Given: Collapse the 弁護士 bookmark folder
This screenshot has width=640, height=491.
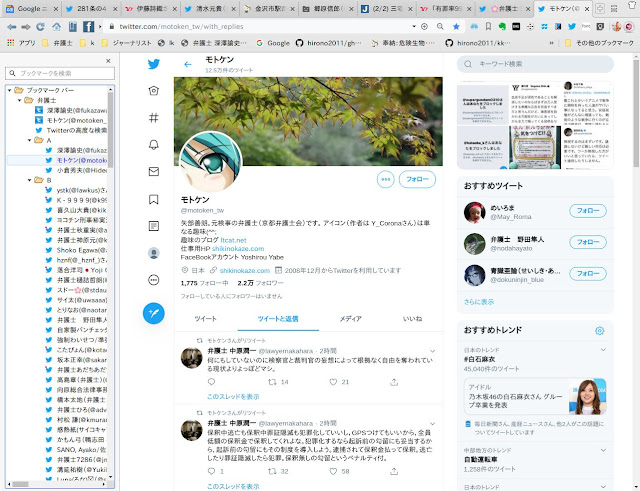Looking at the screenshot, I should click(20, 100).
